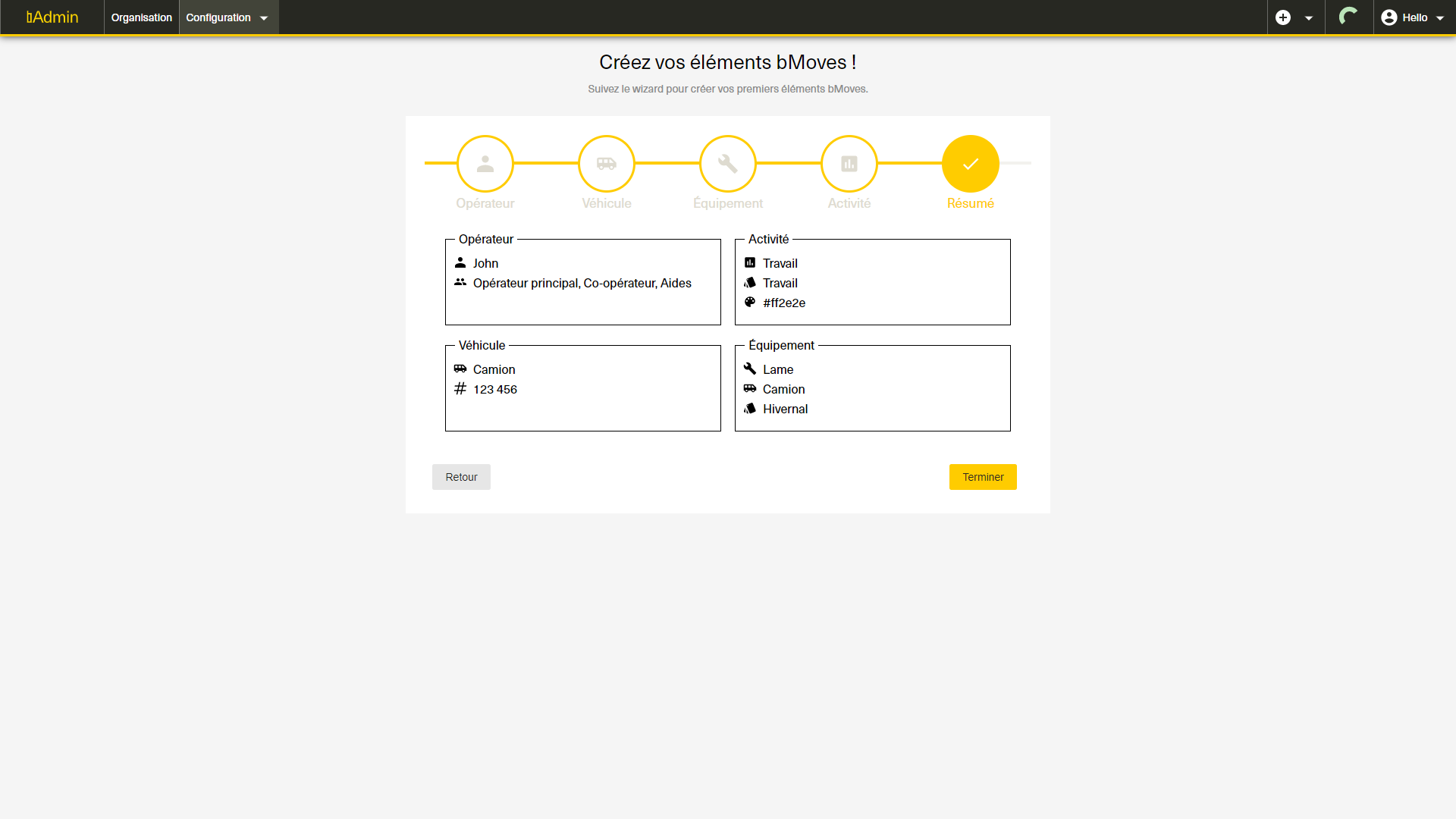Screen dimensions: 1456x819
Task: Click the Véhicule truck step icon
Action: 606,163
